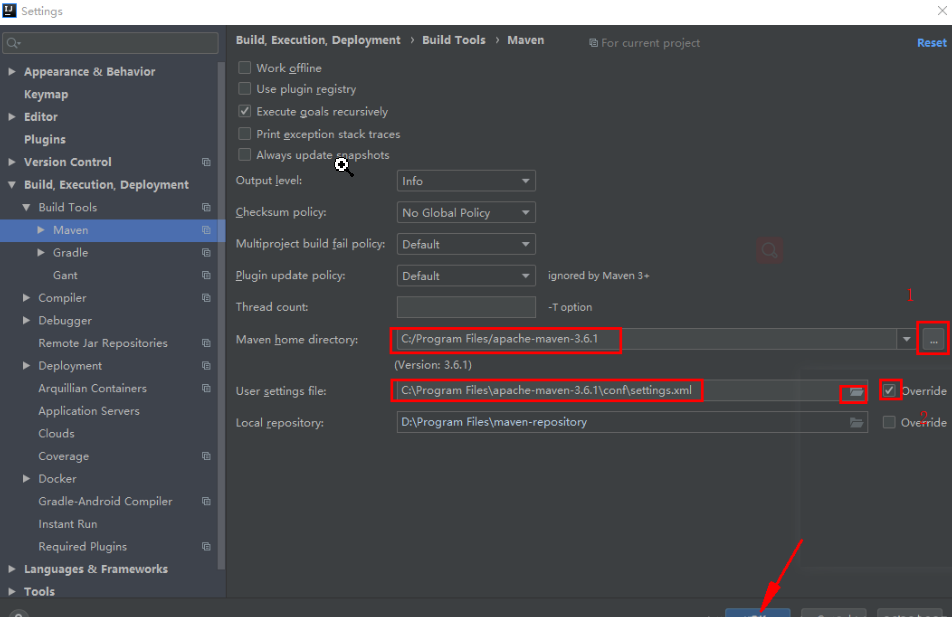Open Clouds settings
Image resolution: width=952 pixels, height=617 pixels.
pyautogui.click(x=56, y=434)
